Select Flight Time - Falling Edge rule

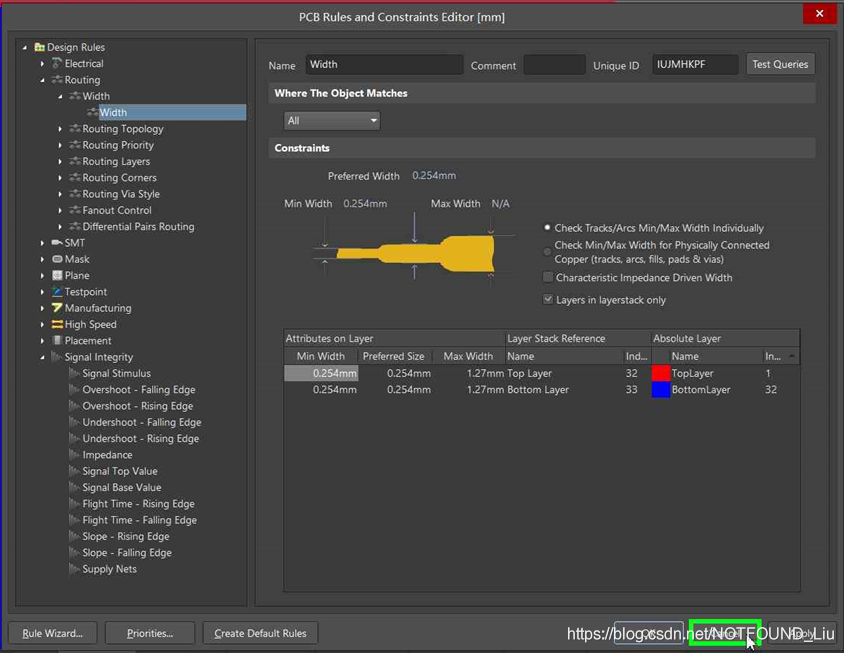pos(139,520)
